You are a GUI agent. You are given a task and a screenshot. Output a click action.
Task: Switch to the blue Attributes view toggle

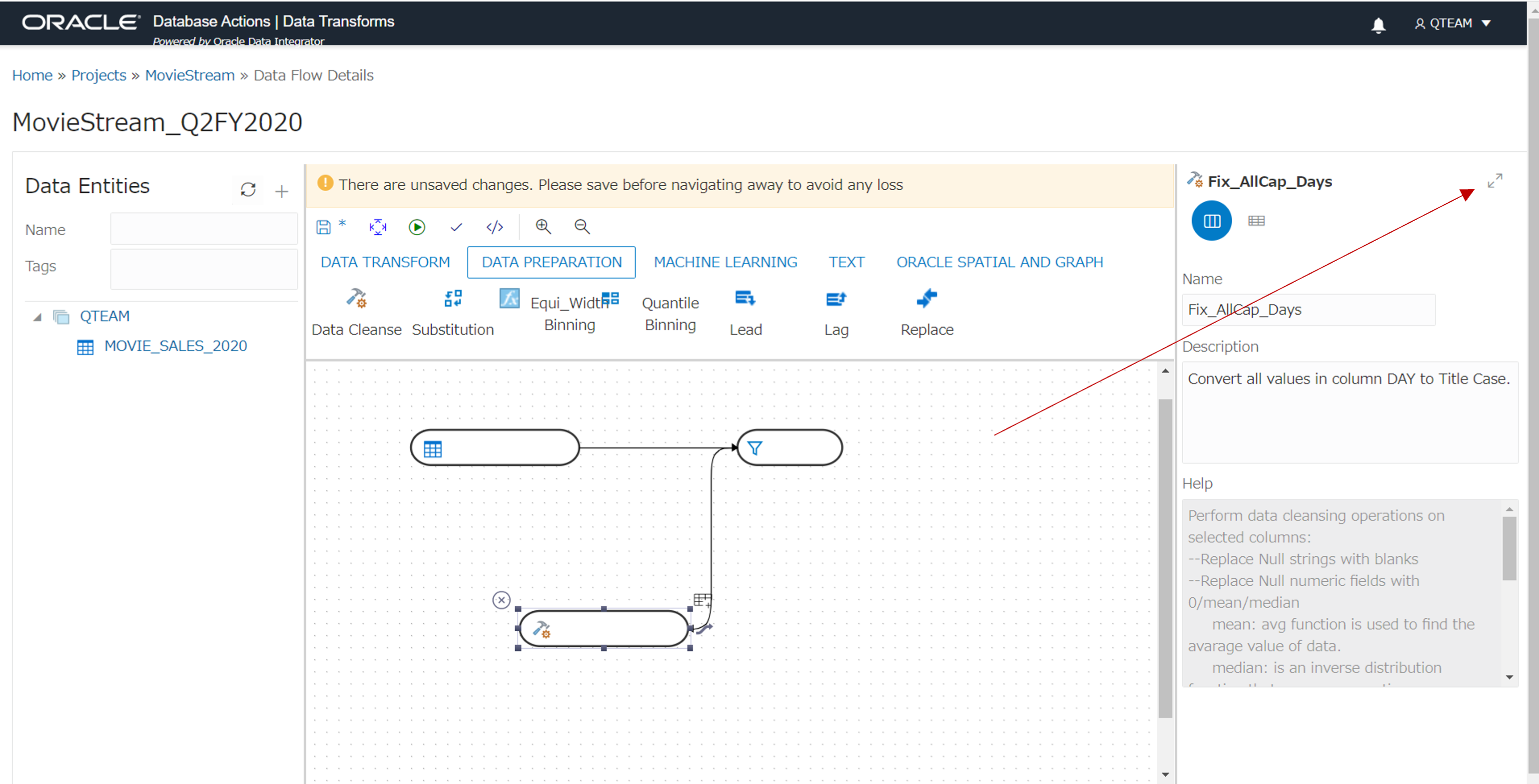(1211, 221)
